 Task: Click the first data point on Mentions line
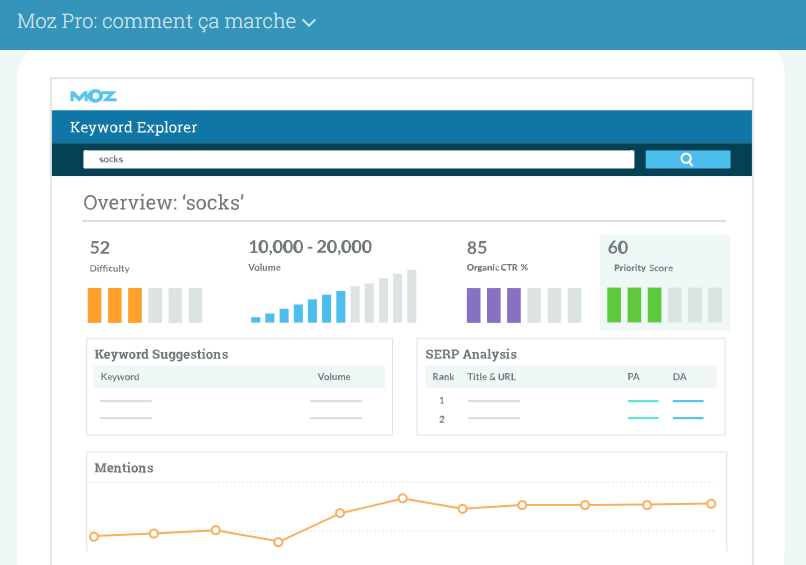coord(94,537)
